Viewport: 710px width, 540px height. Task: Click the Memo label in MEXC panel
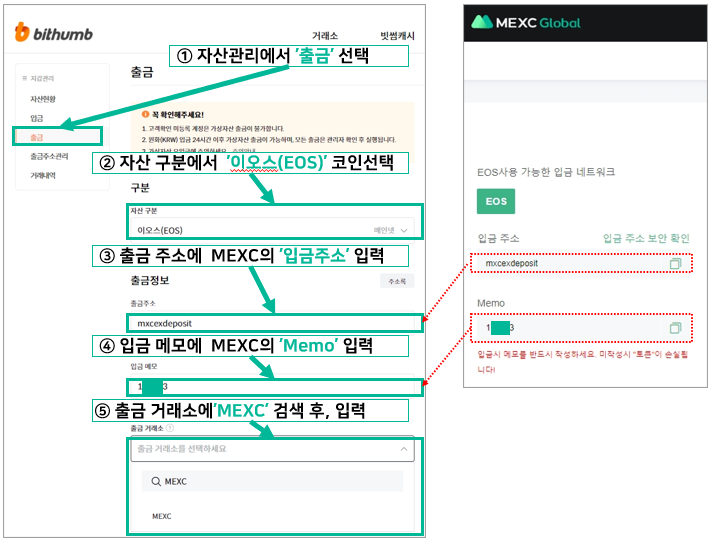click(x=491, y=303)
